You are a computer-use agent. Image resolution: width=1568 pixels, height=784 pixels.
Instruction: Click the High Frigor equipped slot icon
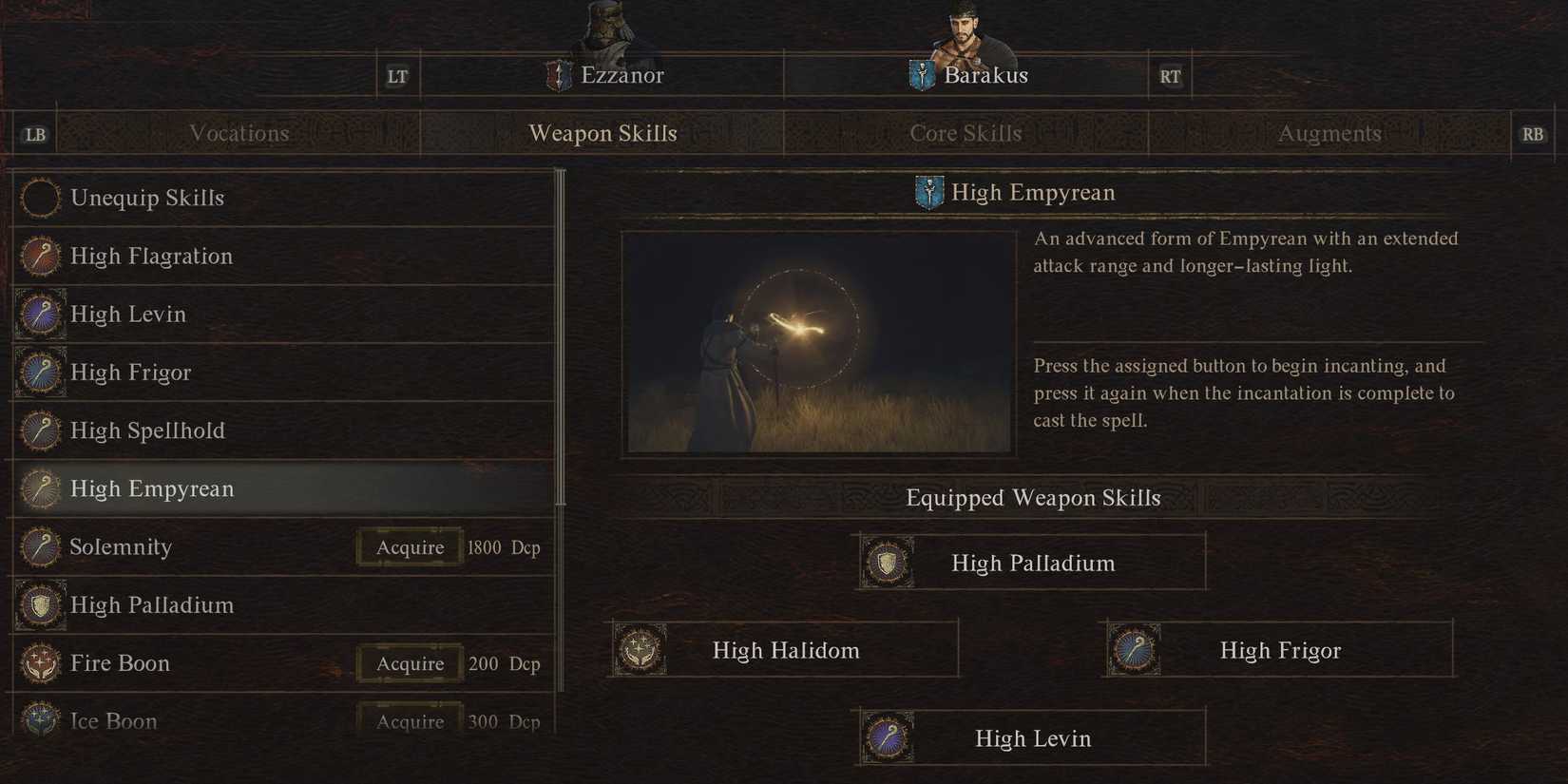tap(1134, 650)
